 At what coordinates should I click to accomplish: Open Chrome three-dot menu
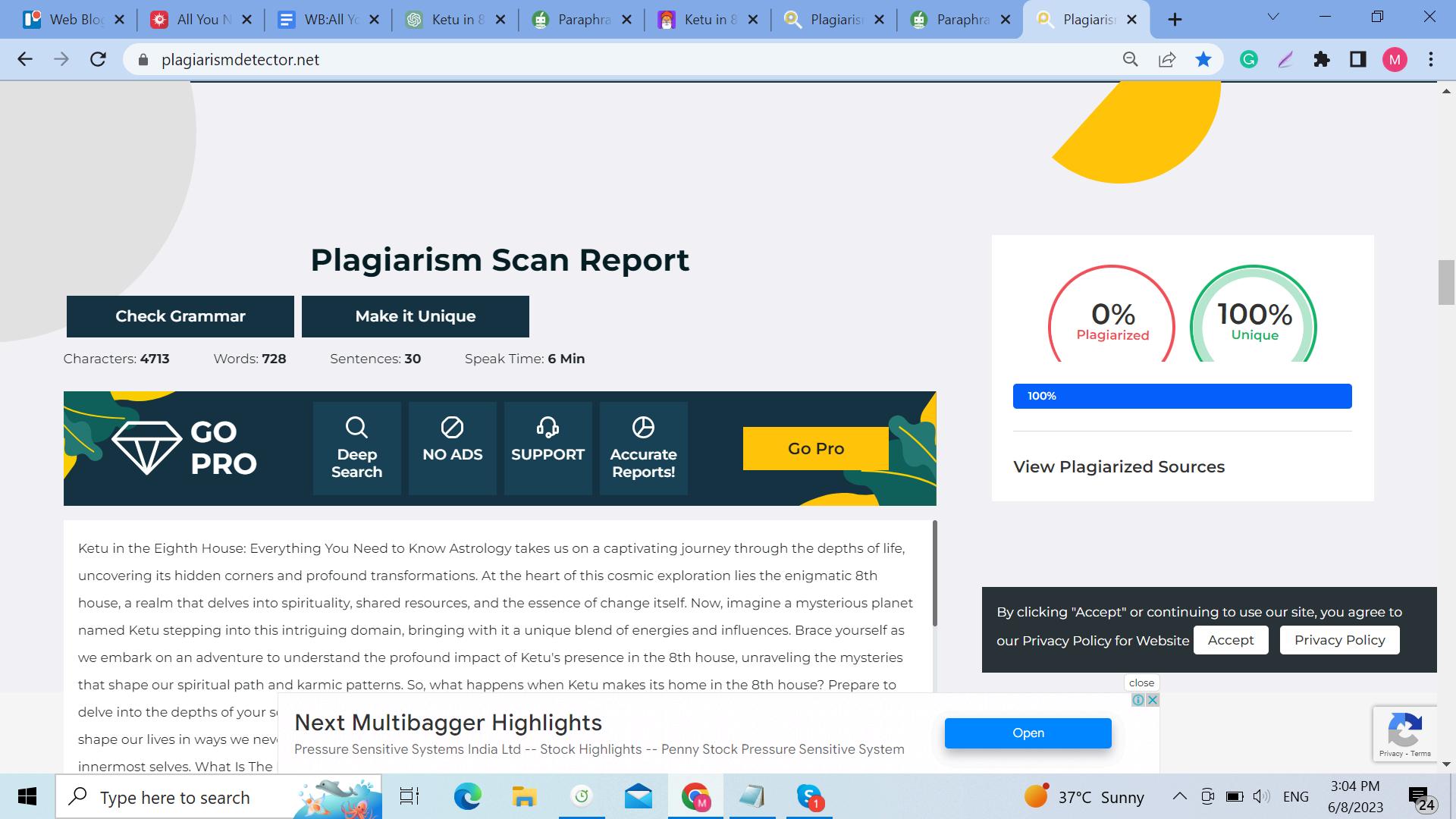pos(1431,59)
